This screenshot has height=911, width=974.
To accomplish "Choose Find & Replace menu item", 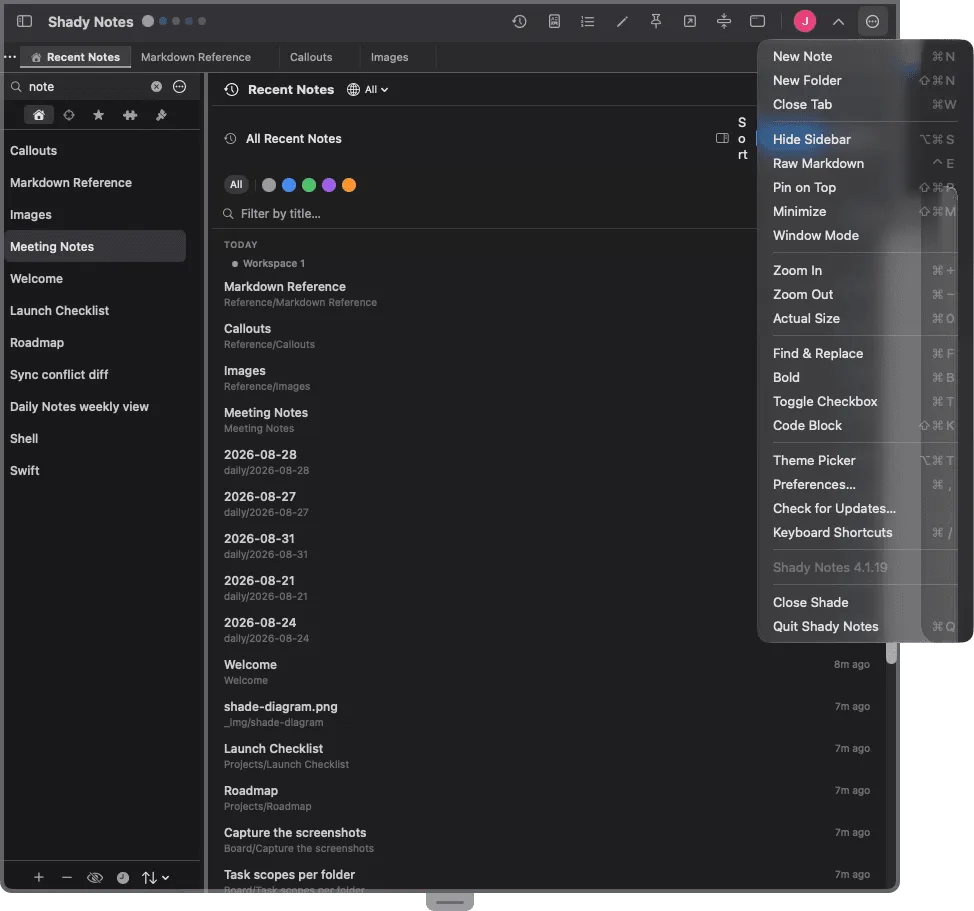I will [863, 353].
